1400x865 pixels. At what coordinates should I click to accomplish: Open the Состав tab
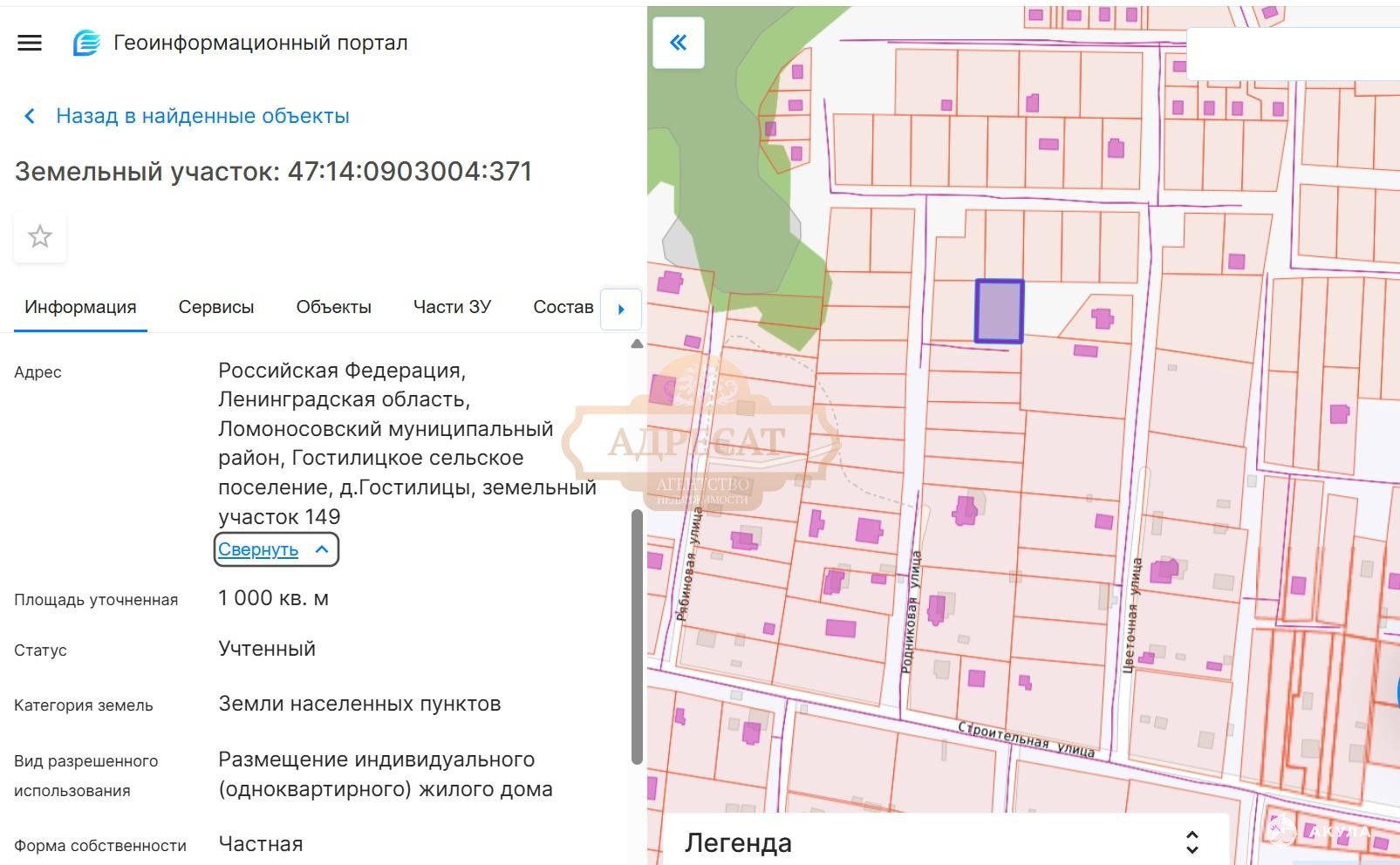point(563,307)
